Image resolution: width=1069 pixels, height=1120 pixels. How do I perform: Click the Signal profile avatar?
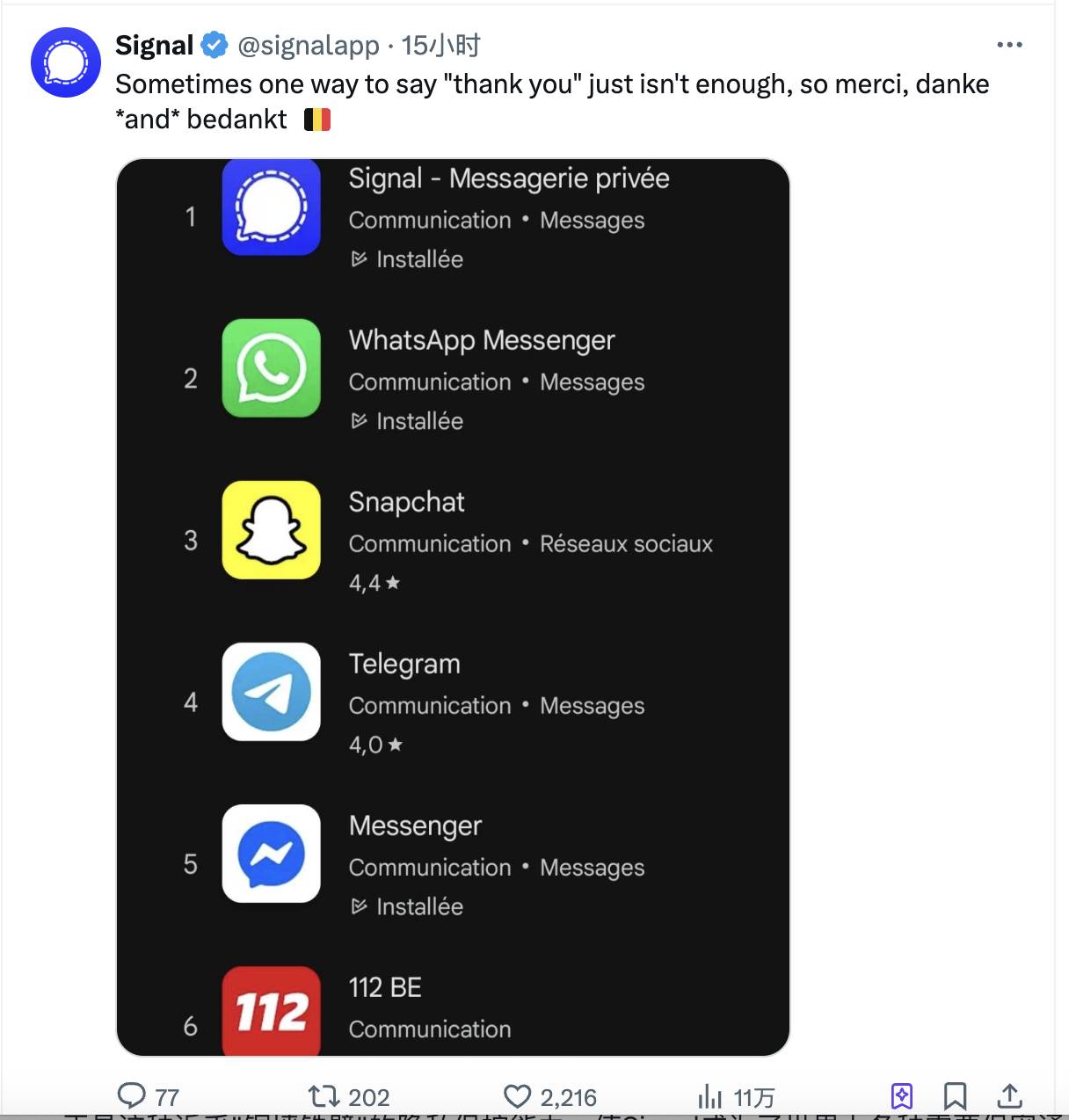click(x=66, y=62)
